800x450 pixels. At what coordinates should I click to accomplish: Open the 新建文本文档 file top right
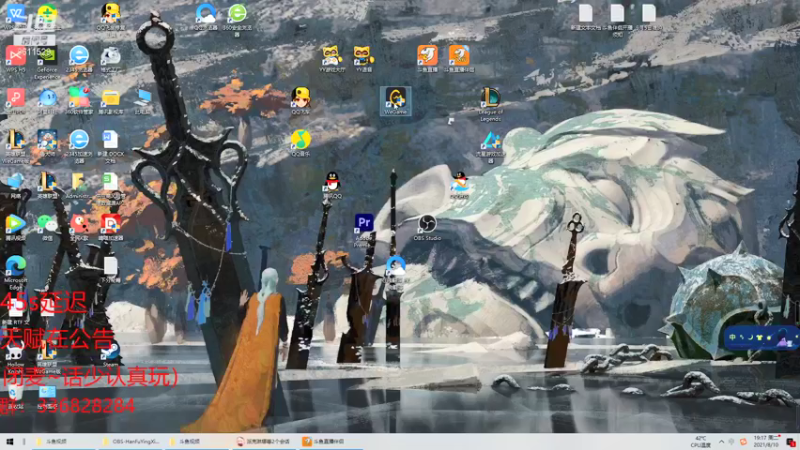point(586,17)
